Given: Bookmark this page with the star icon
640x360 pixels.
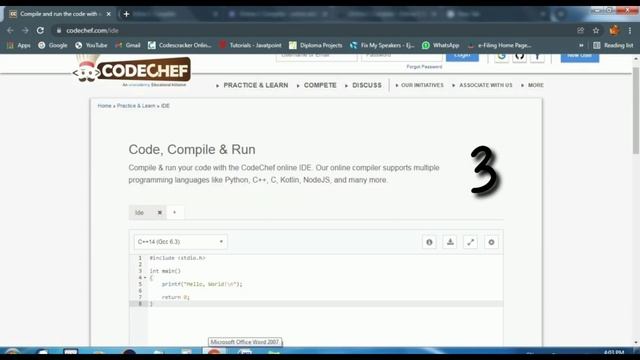Looking at the screenshot, I should click(x=596, y=30).
